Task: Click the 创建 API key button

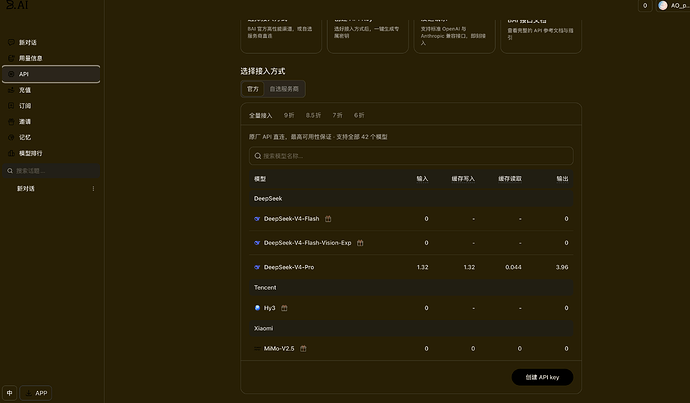Action: click(x=542, y=377)
